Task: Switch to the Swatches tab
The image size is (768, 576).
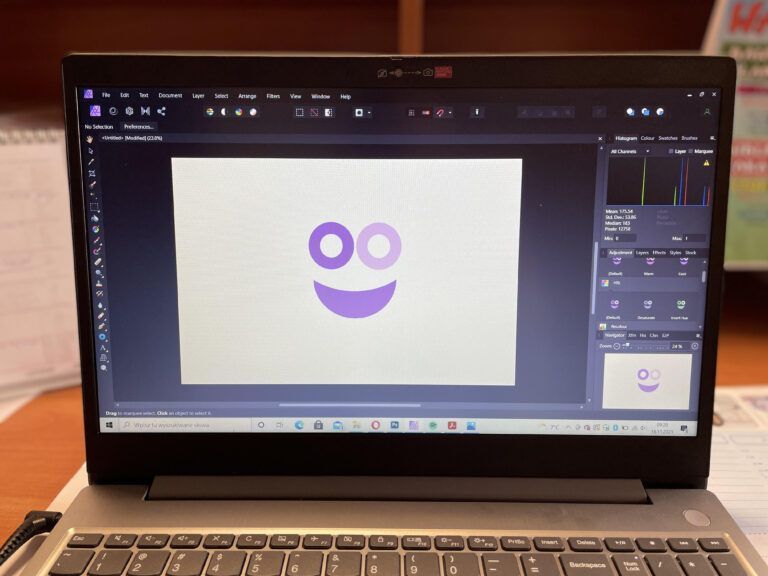Action: (x=668, y=138)
